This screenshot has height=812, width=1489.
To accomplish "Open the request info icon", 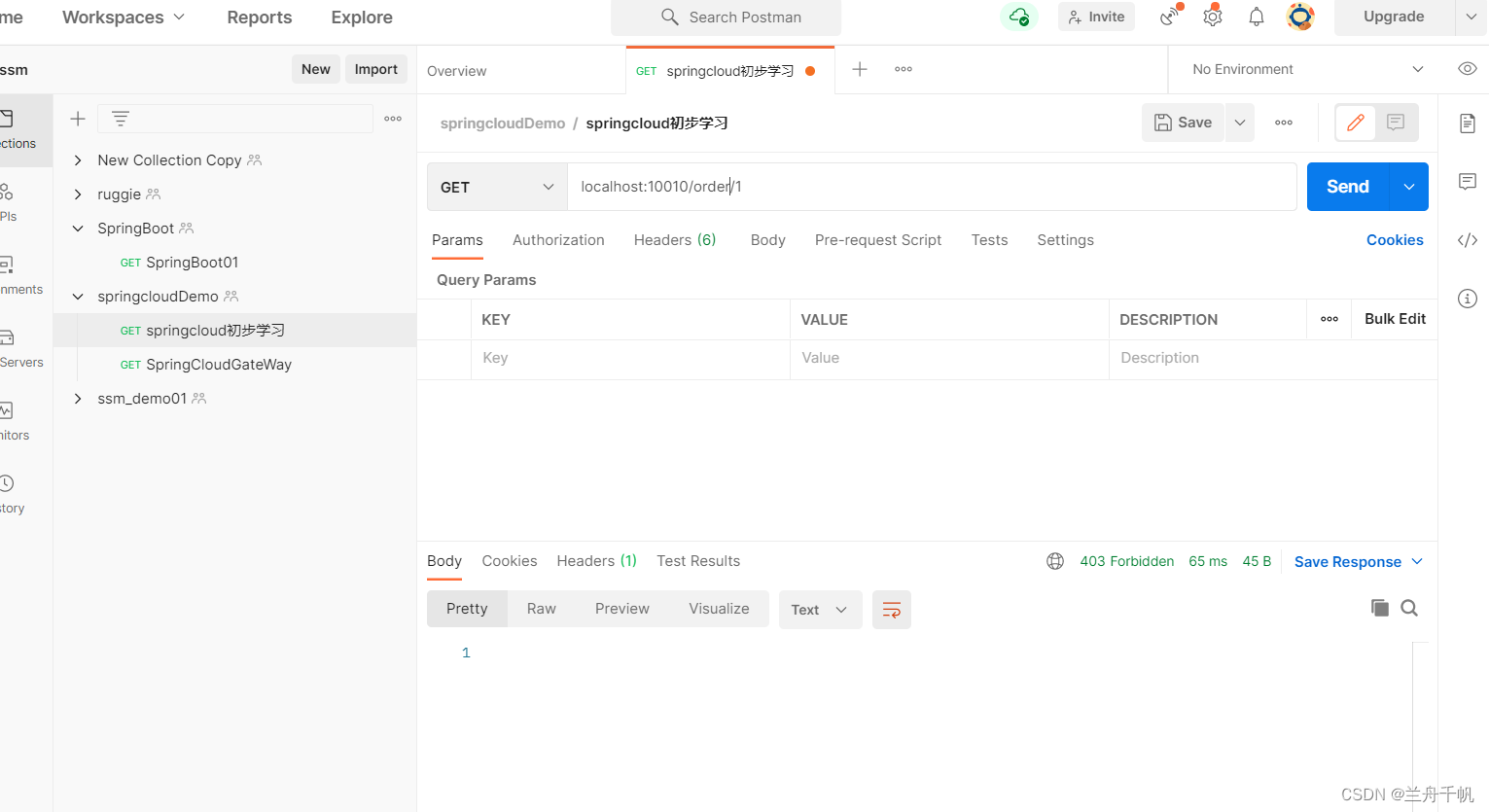I will click(1468, 299).
